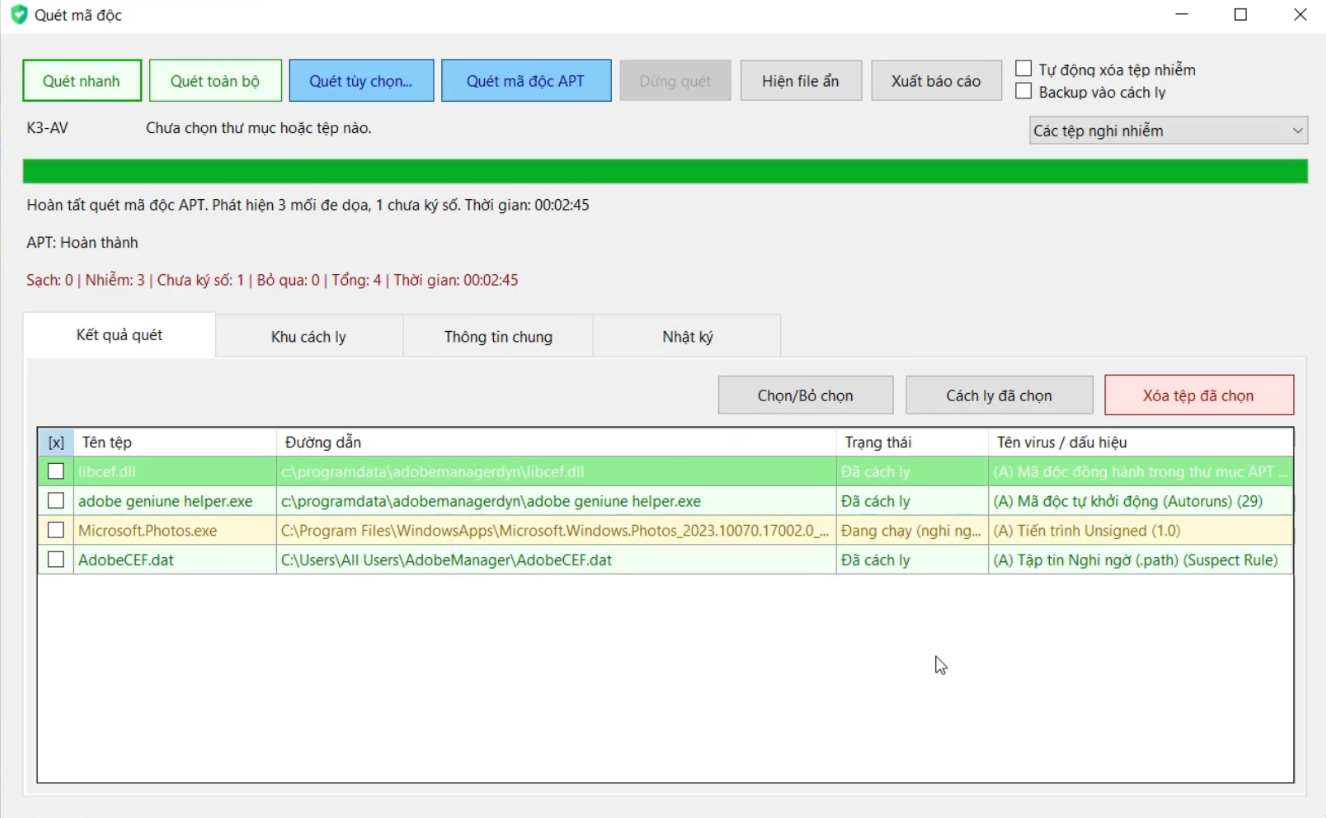Screen dimensions: 1326x818
Task: Click the disabled Dừng quét button
Action: coord(675,81)
